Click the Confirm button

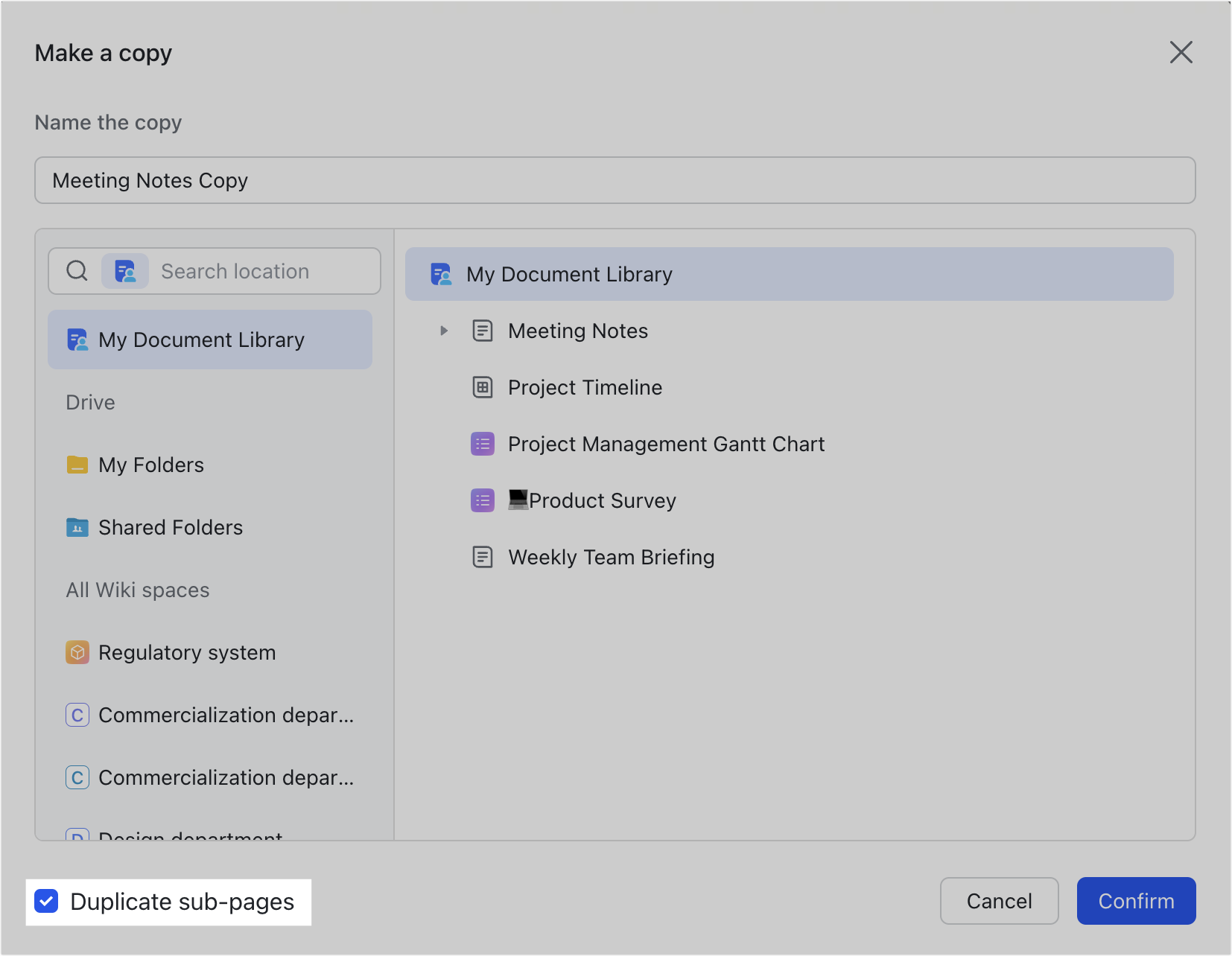1136,901
